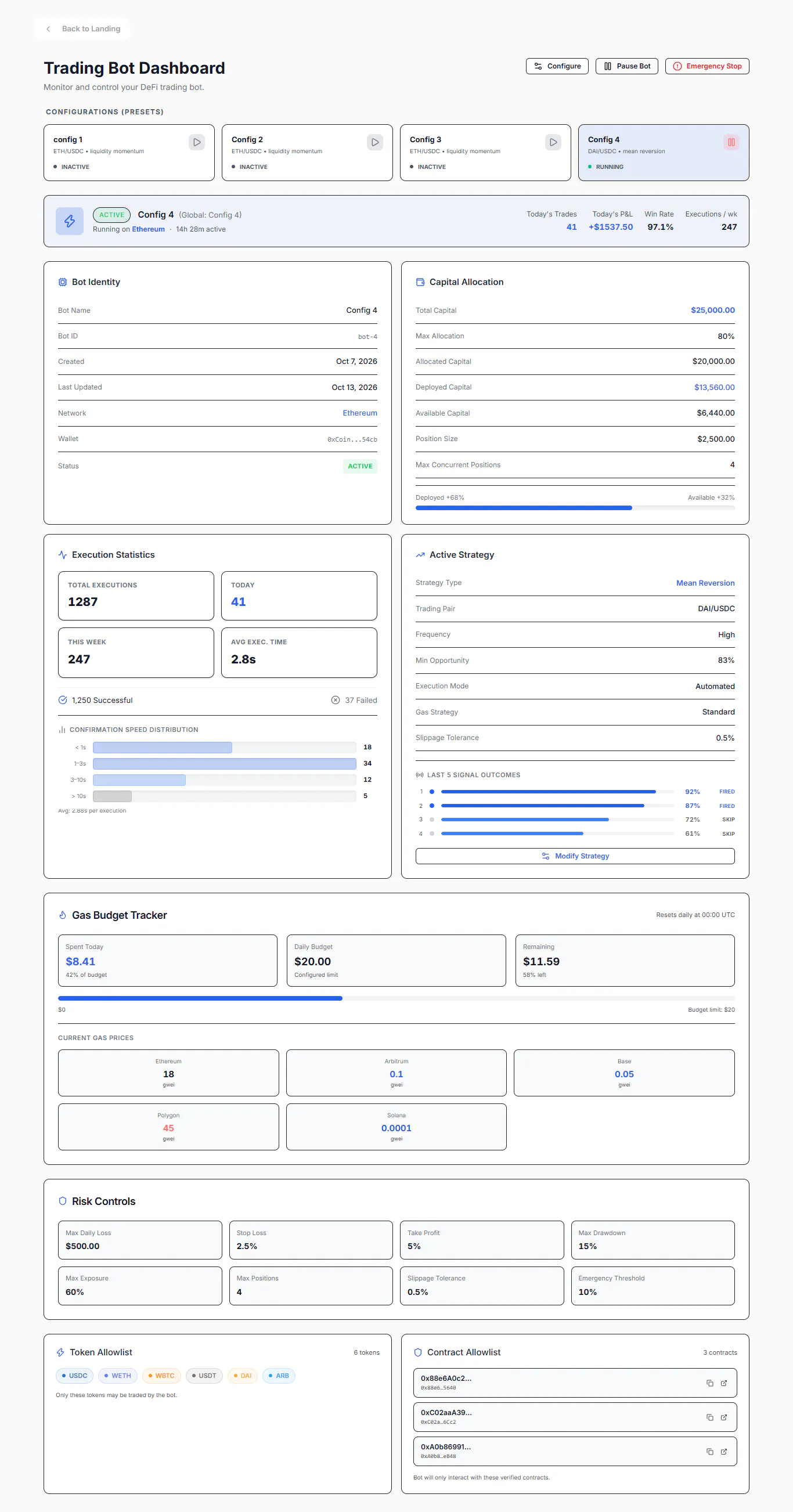Image resolution: width=793 pixels, height=1512 pixels.
Task: Select the Config 4 preset card
Action: tap(664, 153)
